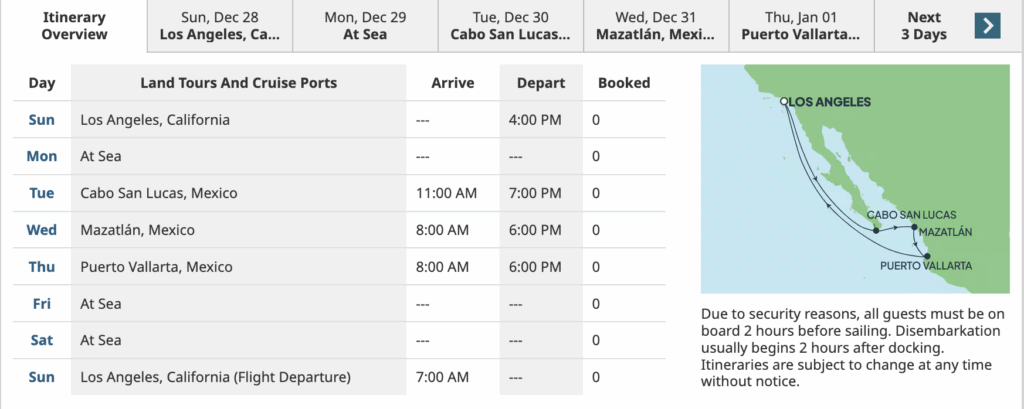The height and width of the screenshot is (409, 1024).
Task: Click the Los Angeles marker on map
Action: click(784, 101)
